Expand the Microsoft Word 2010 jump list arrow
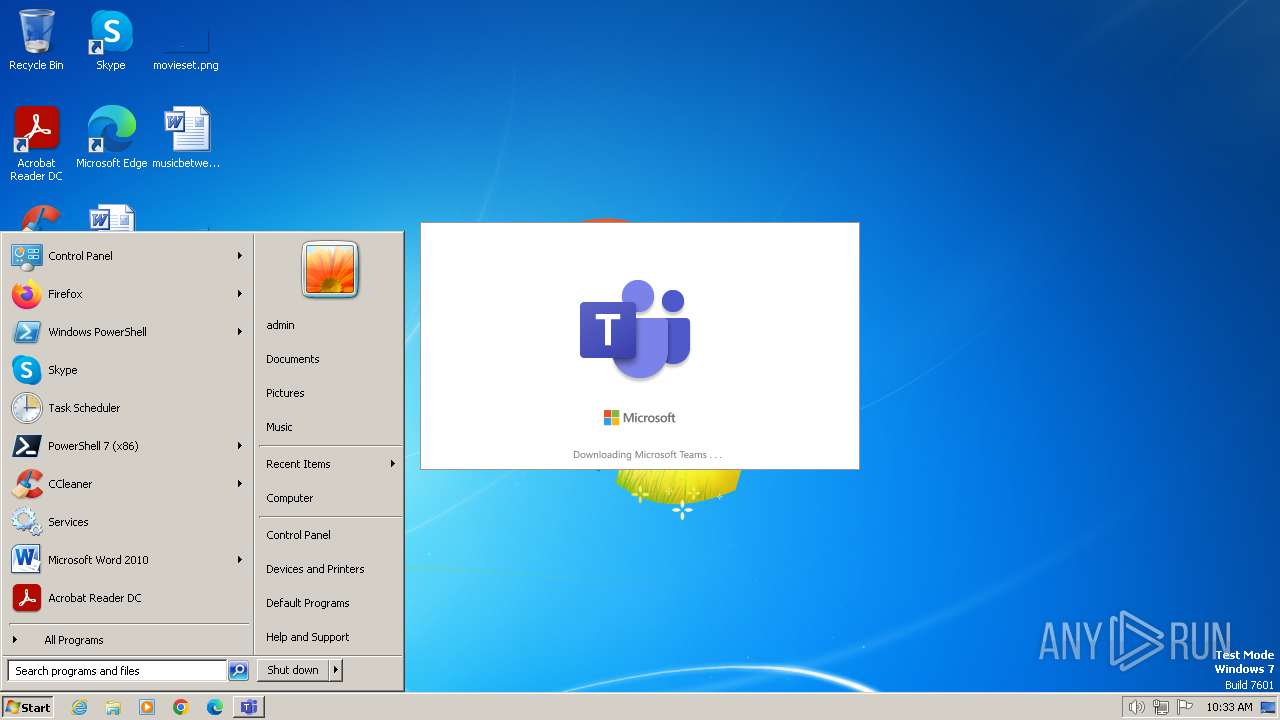This screenshot has height=720, width=1280. [x=240, y=560]
